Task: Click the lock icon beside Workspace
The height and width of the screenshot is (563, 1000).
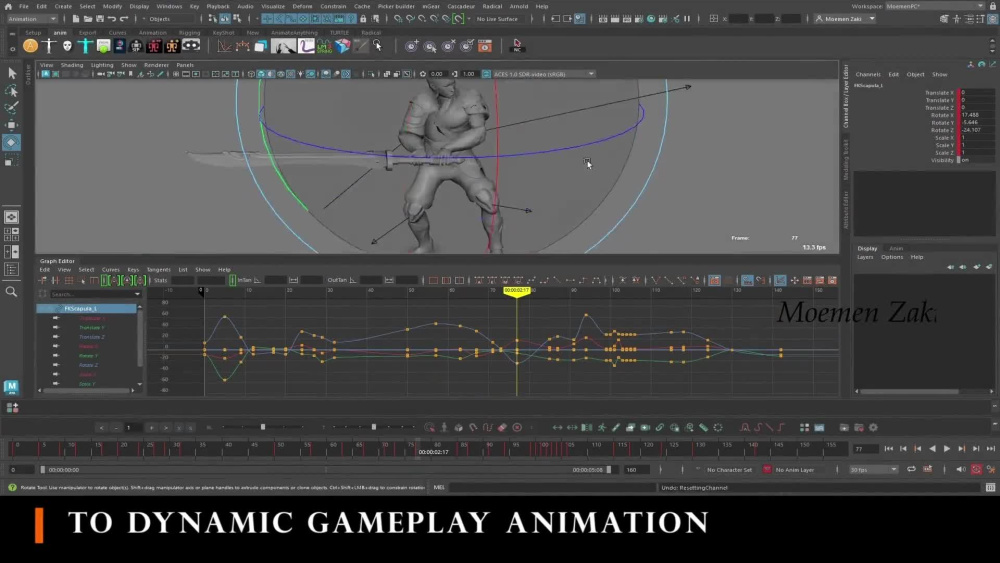Action: coord(992,6)
